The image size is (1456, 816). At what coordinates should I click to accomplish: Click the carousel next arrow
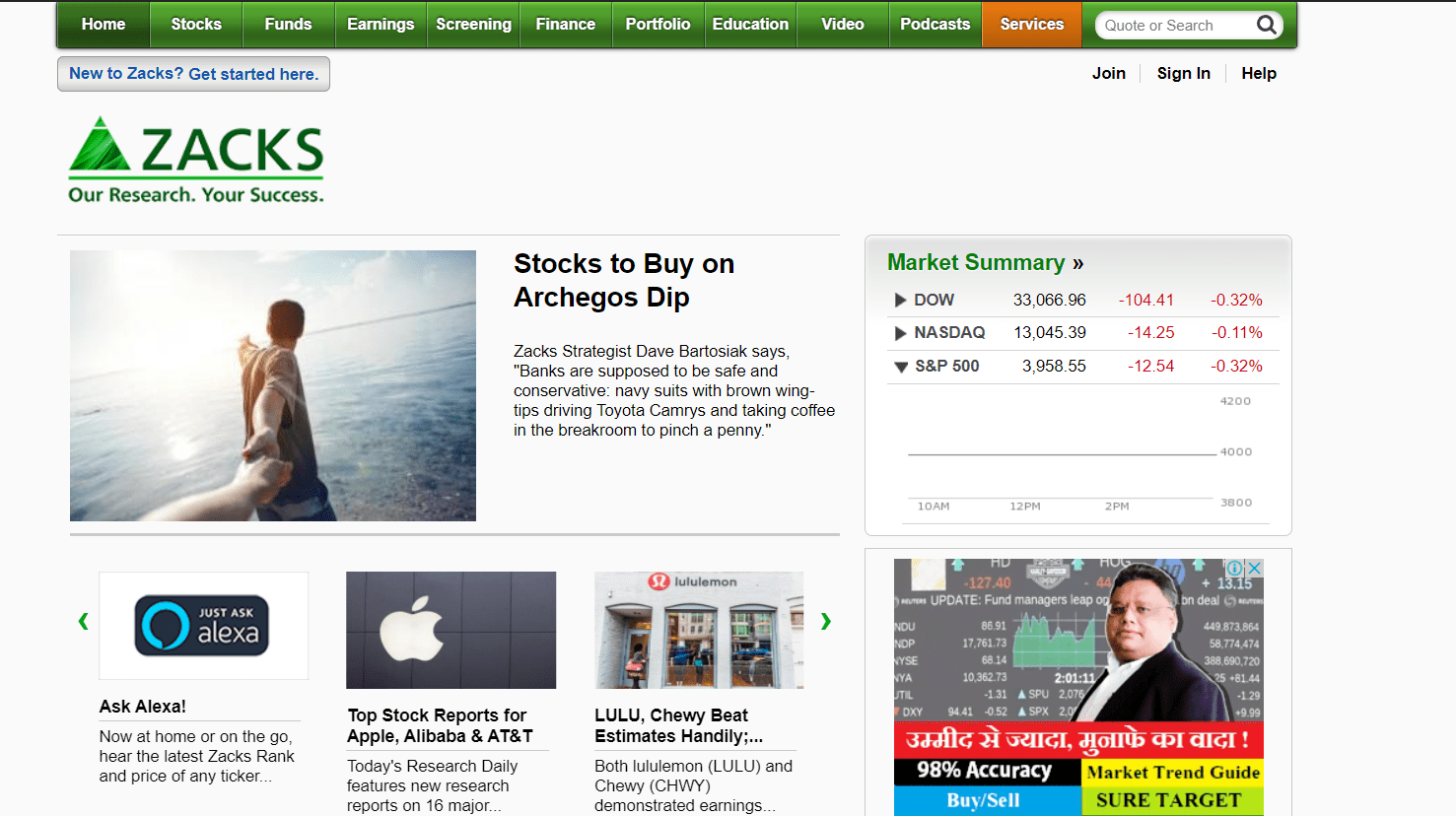(x=826, y=621)
